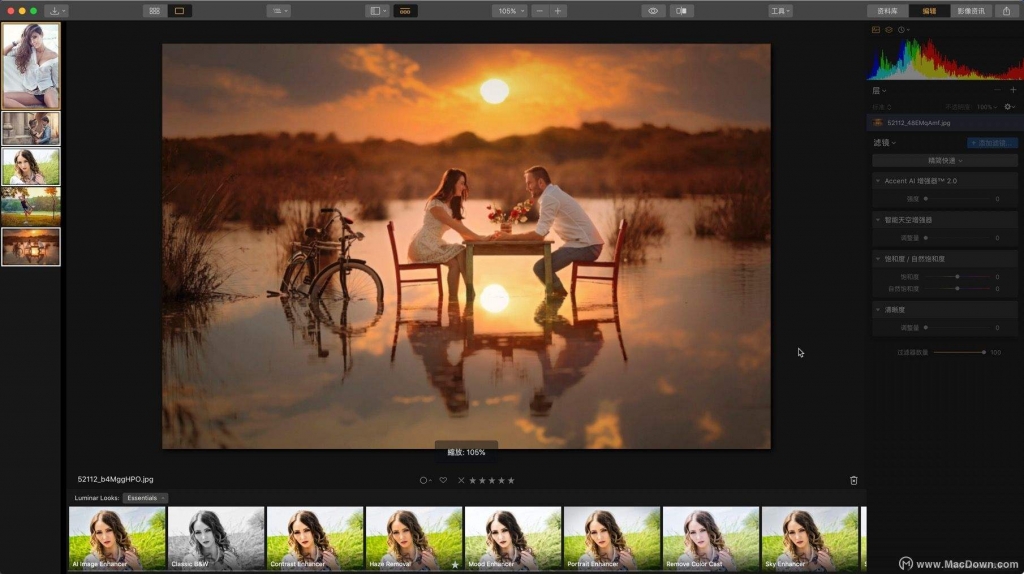Remove layer with the minus icon
The height and width of the screenshot is (574, 1024).
997,90
